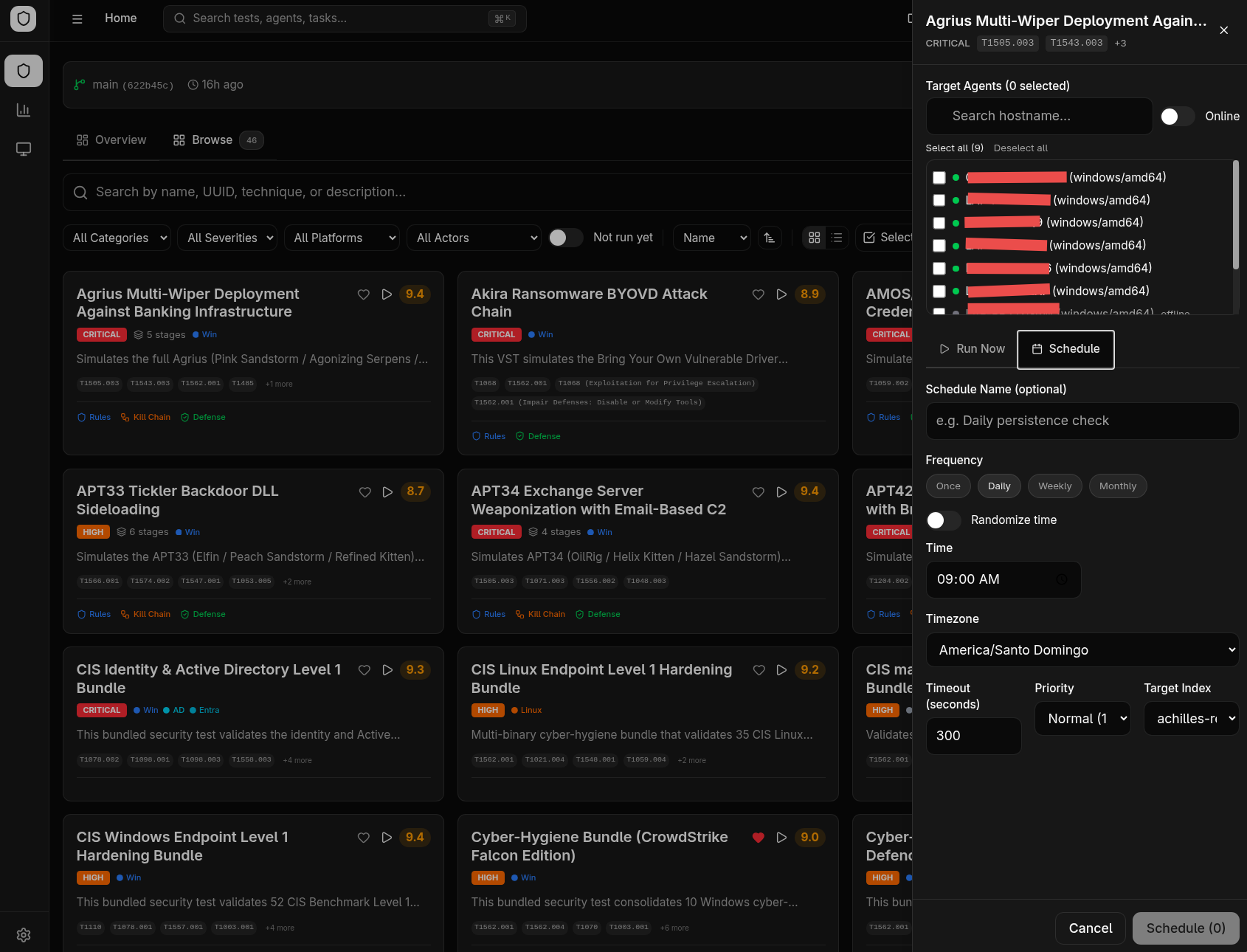This screenshot has width=1247, height=952.
Task: Open the Priority Normal dropdown
Action: coord(1083,719)
